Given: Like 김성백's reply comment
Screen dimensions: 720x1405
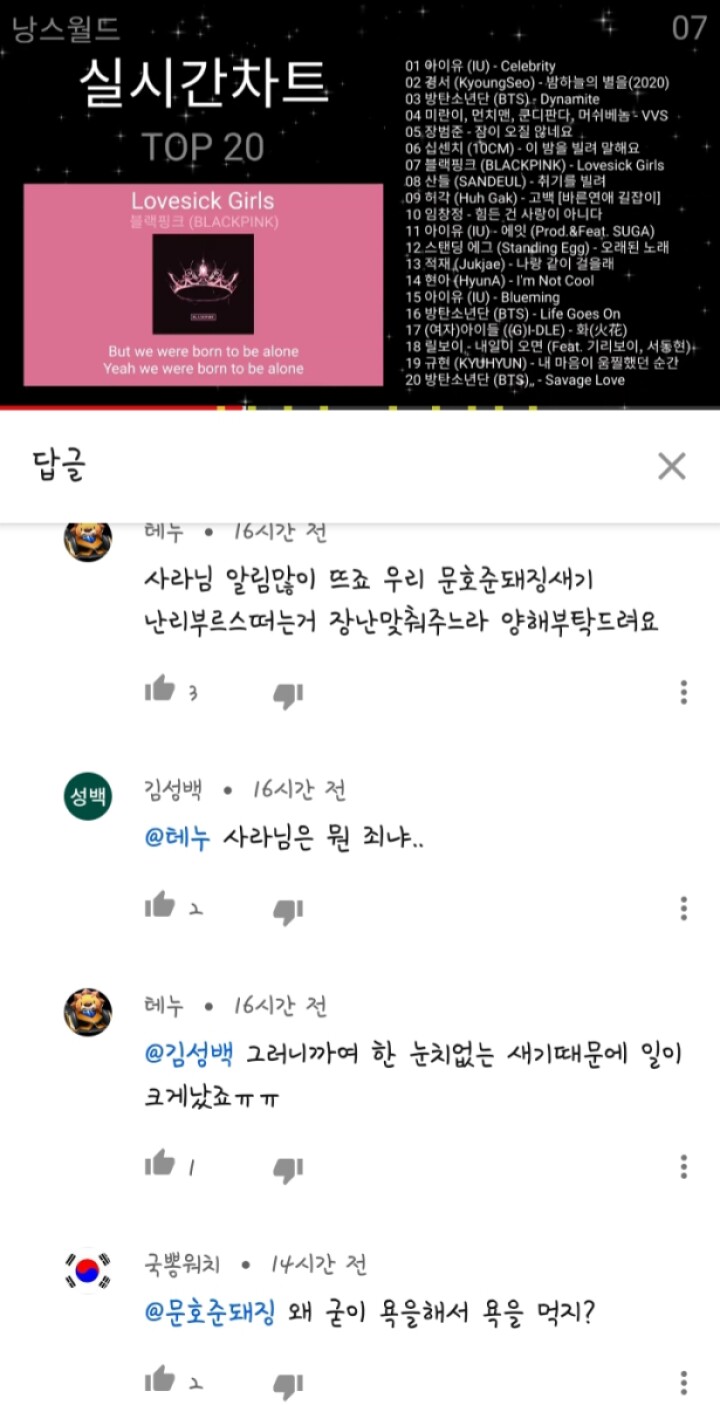Looking at the screenshot, I should pyautogui.click(x=160, y=905).
